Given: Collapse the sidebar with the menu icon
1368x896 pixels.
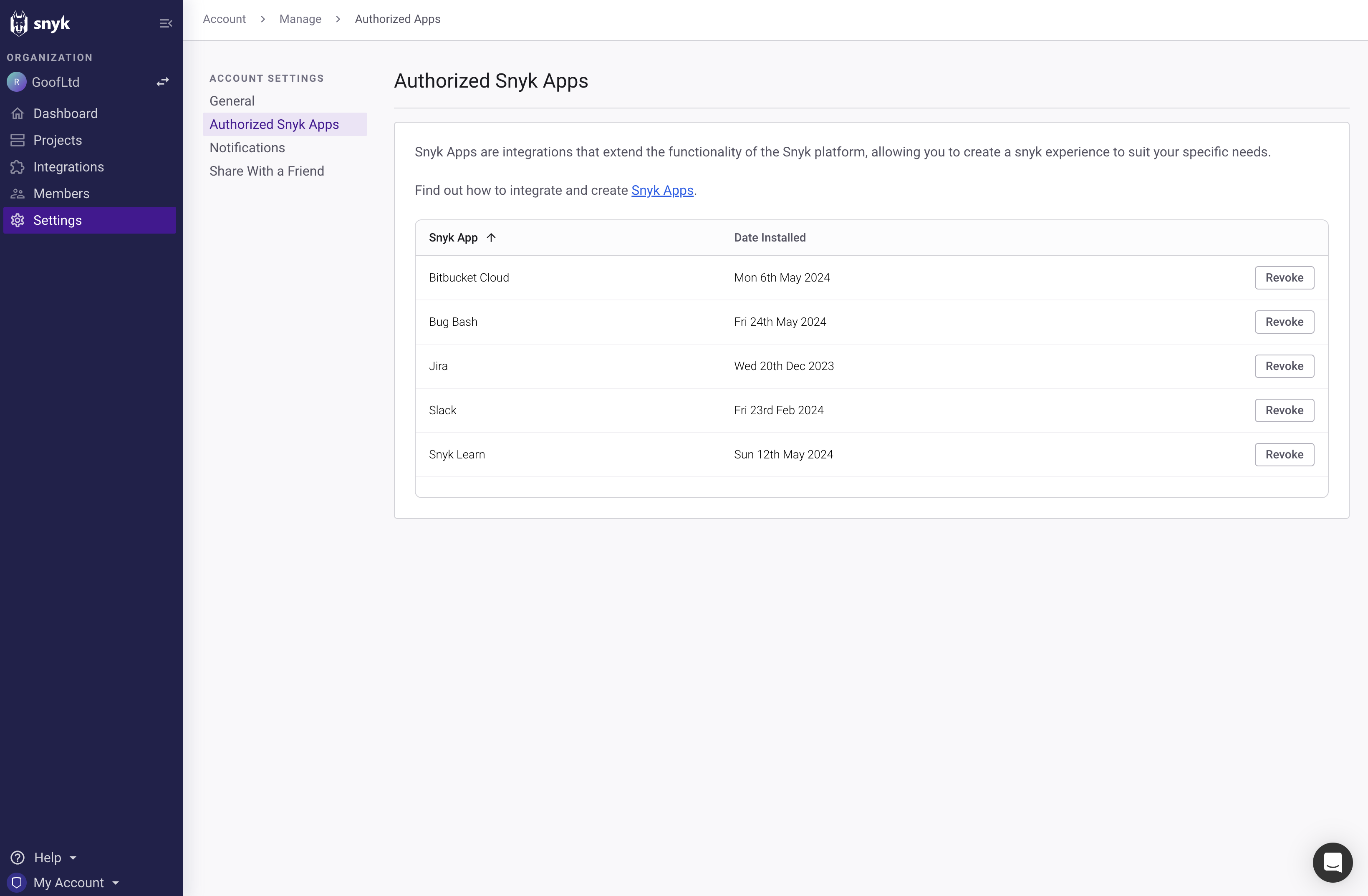Looking at the screenshot, I should click(x=166, y=23).
